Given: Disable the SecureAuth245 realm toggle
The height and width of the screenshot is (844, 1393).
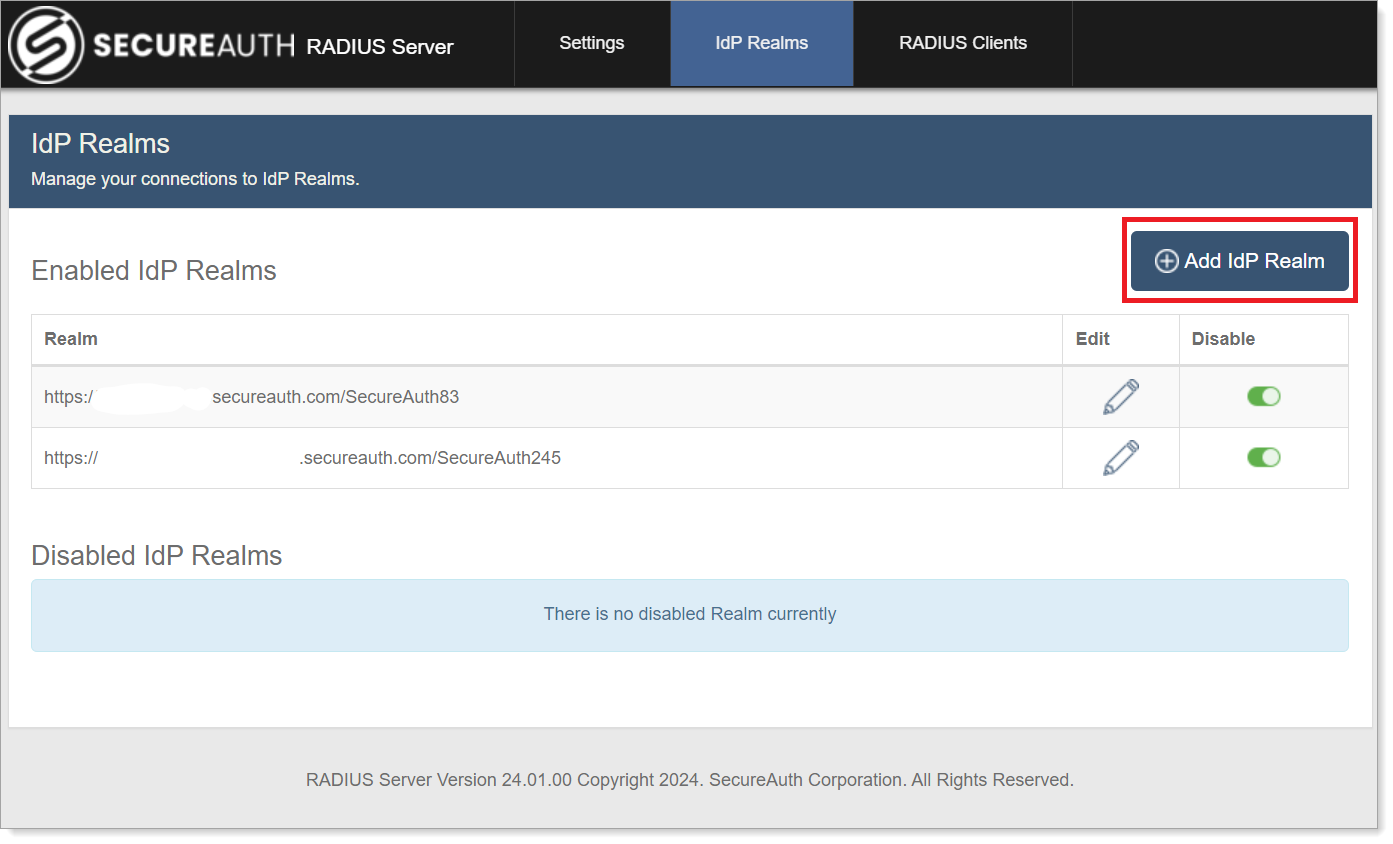Looking at the screenshot, I should coord(1263,457).
